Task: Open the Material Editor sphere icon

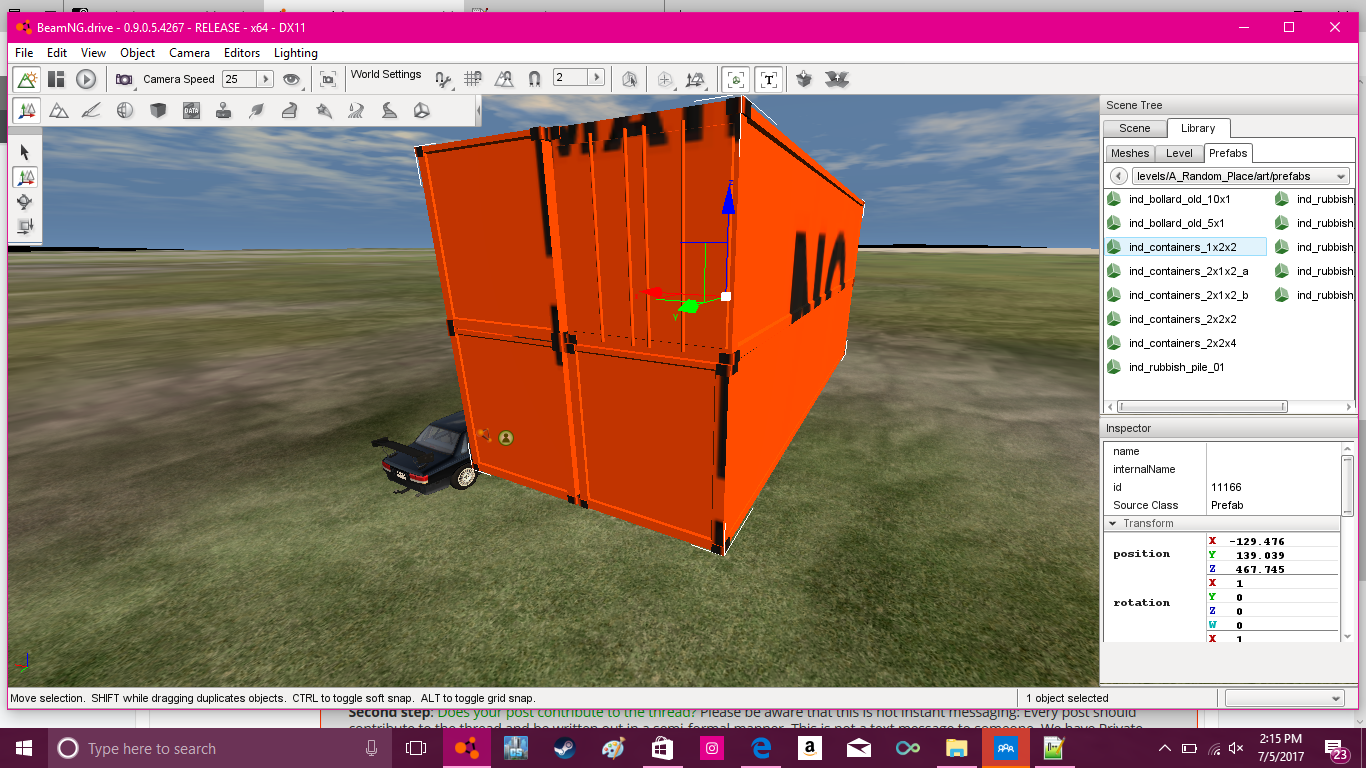Action: [125, 110]
